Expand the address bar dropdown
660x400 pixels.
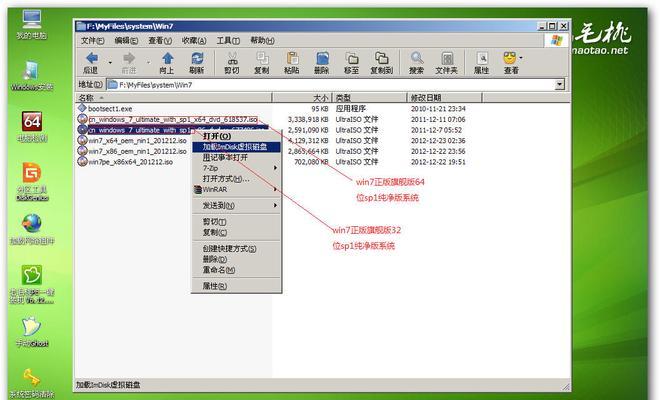click(559, 85)
